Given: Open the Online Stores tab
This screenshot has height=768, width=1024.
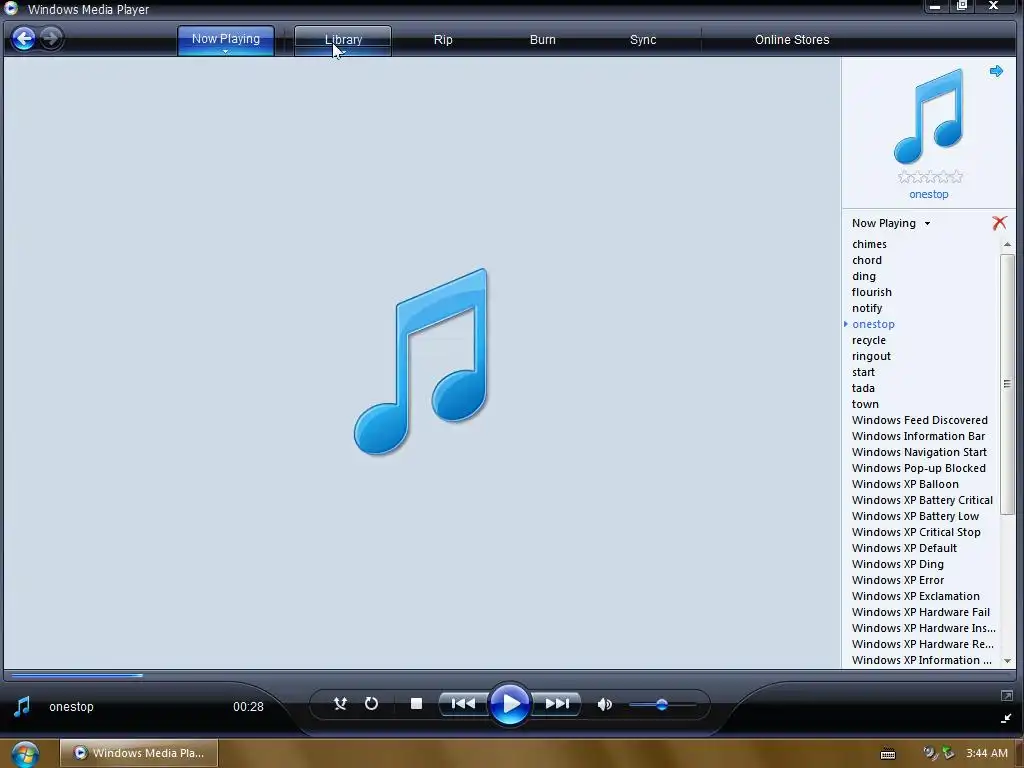Looking at the screenshot, I should coord(792,40).
